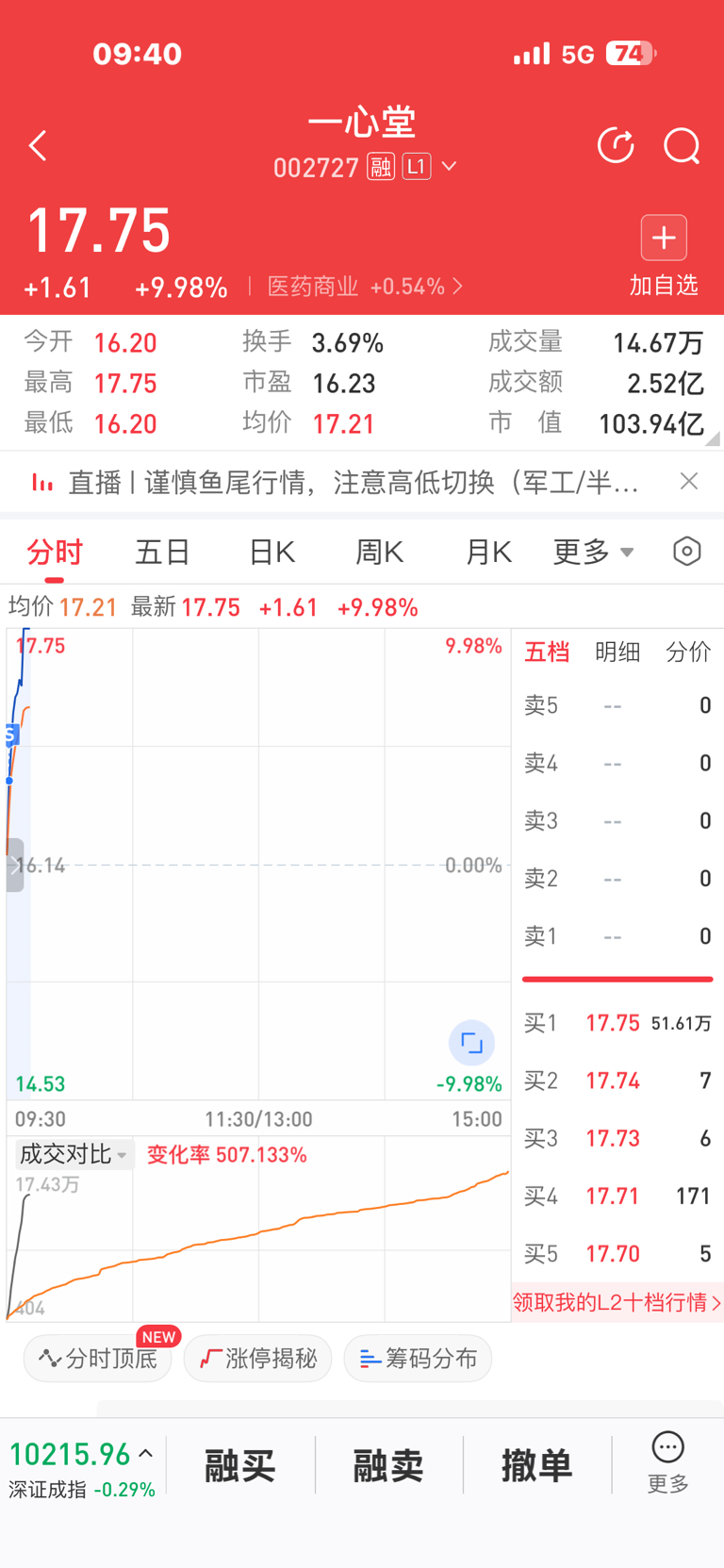Refresh the stock quote
Screen dimensions: 724x1568
[617, 146]
